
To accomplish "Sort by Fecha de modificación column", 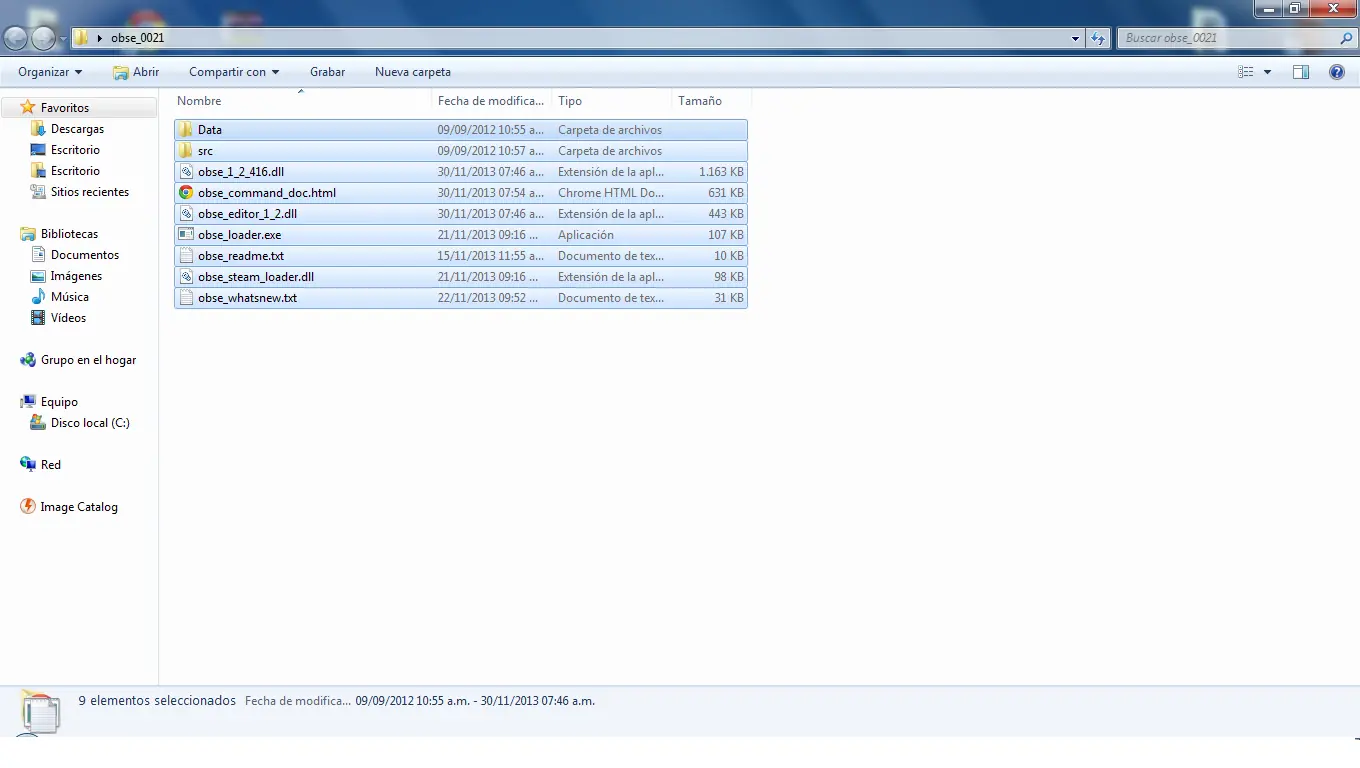I will (x=492, y=101).
